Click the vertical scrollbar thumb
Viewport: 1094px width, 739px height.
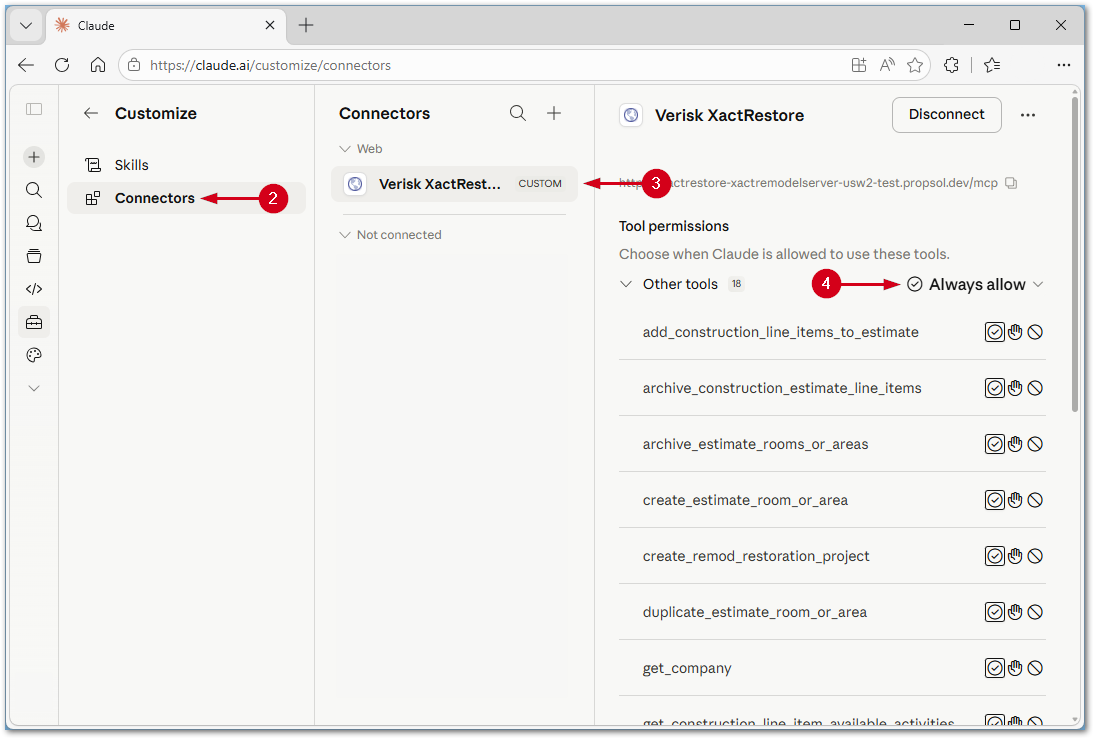(x=1075, y=255)
